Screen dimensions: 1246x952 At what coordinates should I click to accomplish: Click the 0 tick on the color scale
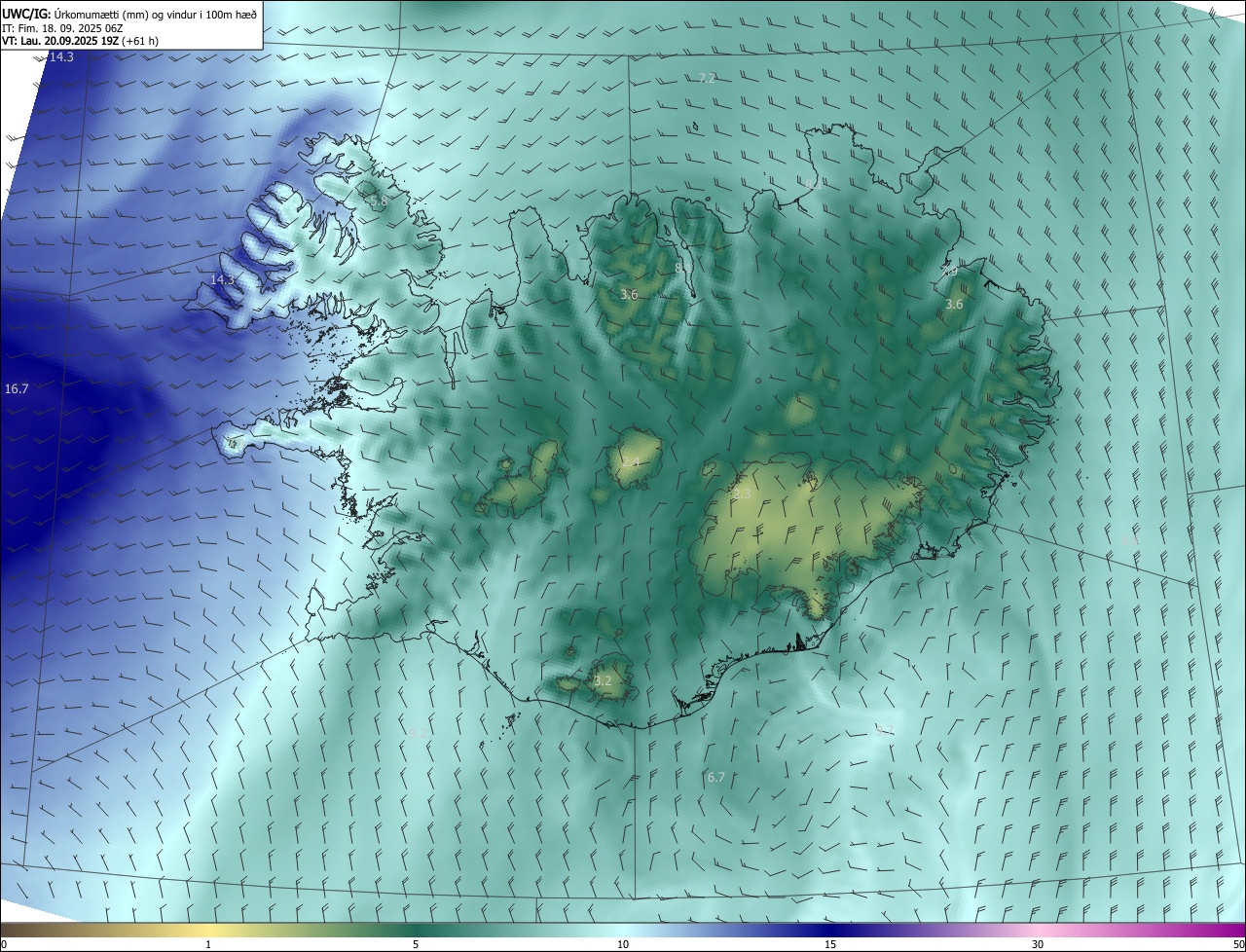(4, 944)
